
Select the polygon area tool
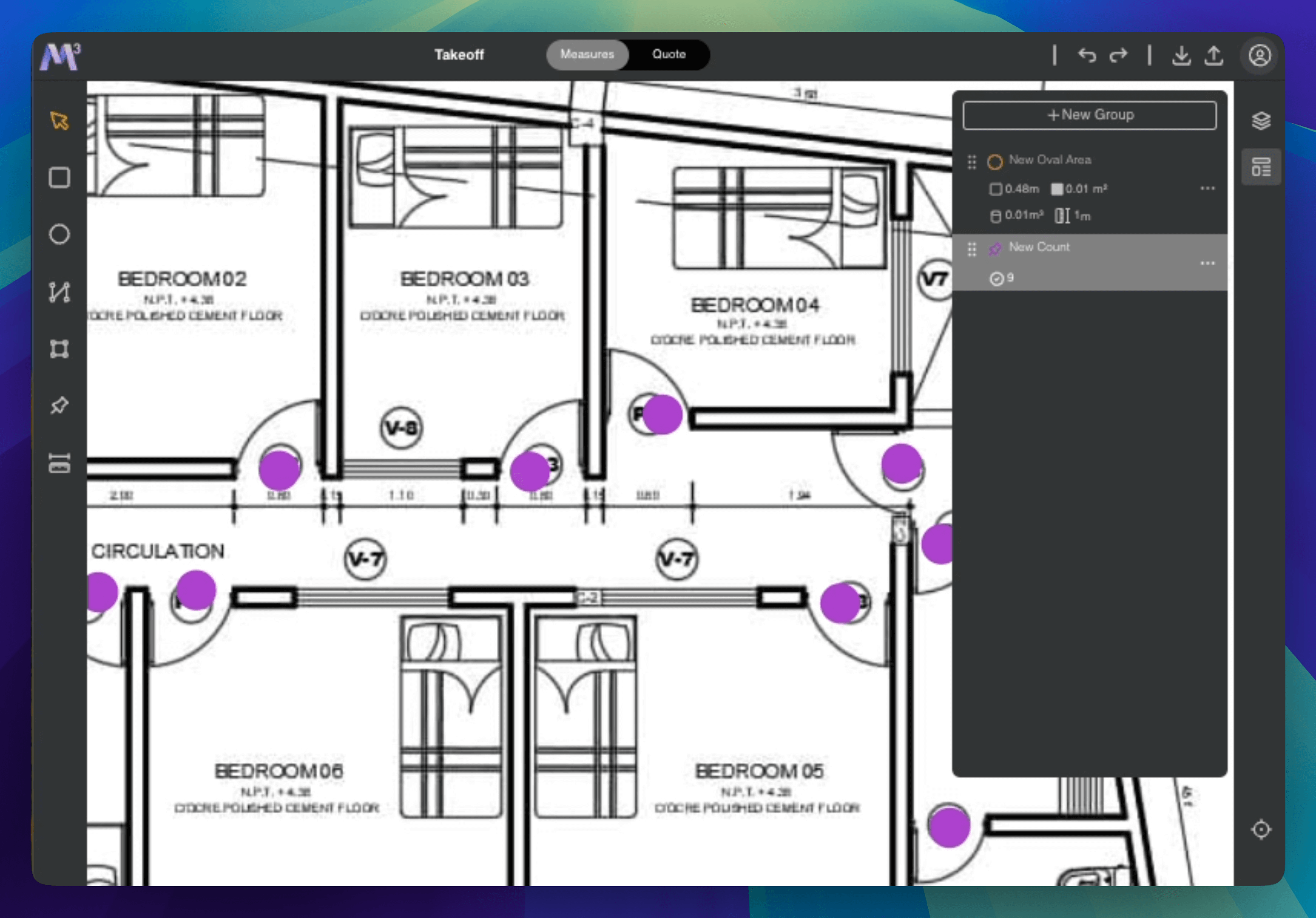click(60, 348)
